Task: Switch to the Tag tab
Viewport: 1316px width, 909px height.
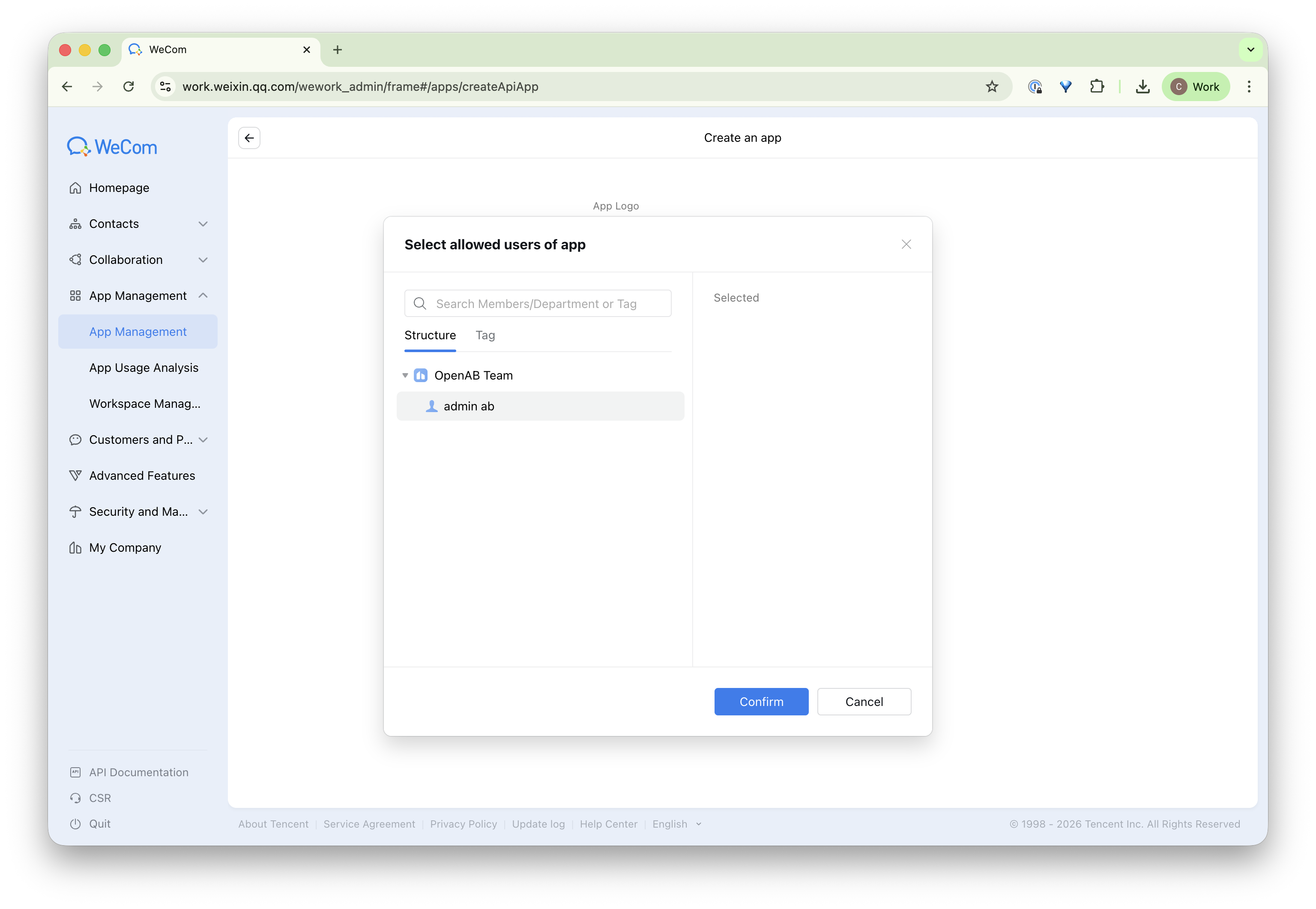Action: point(485,335)
